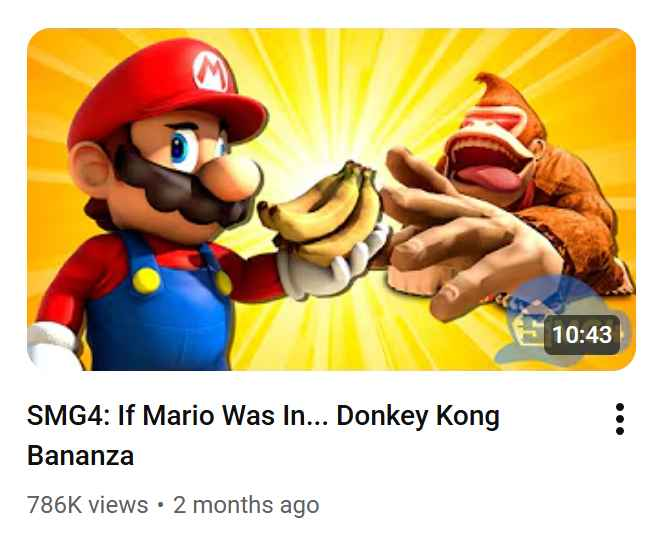The width and height of the screenshot is (657, 537).
Task: Click the M emblem on Mario's cap
Action: click(211, 72)
